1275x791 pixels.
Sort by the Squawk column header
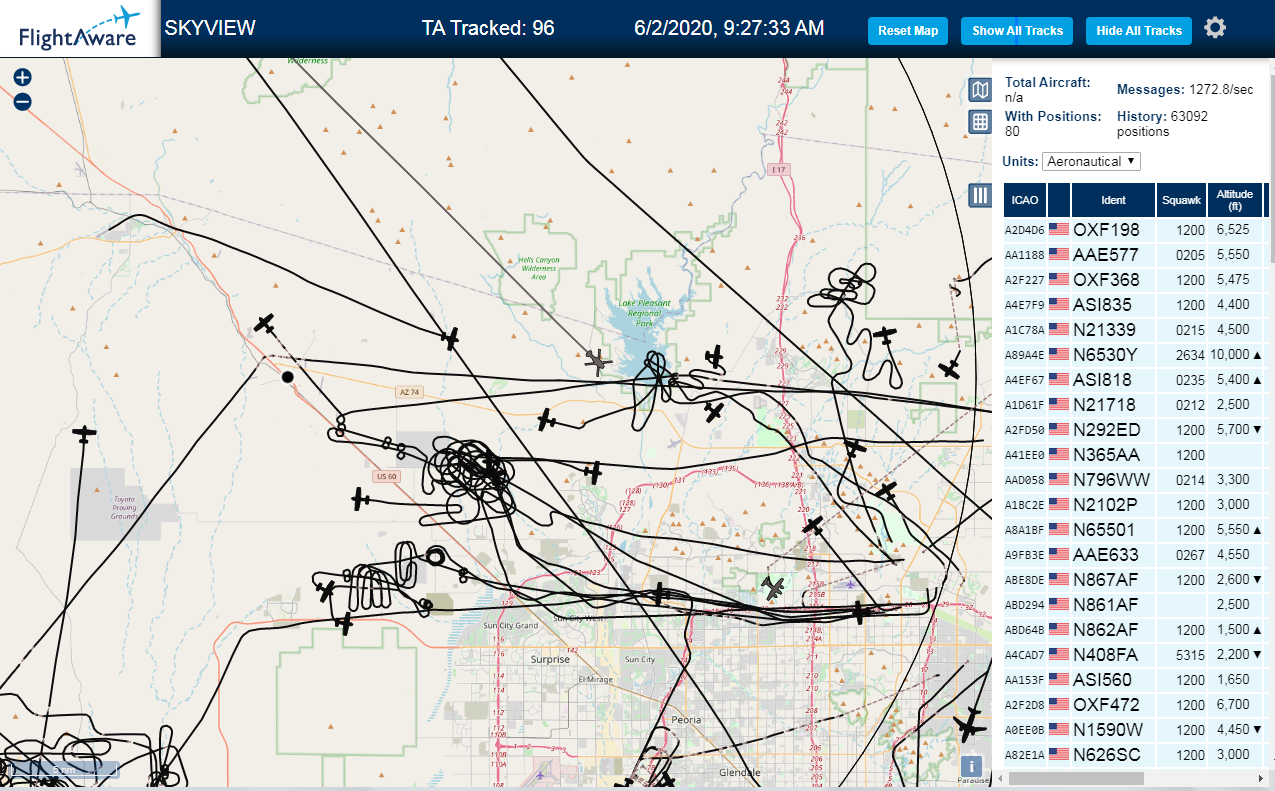click(1181, 200)
